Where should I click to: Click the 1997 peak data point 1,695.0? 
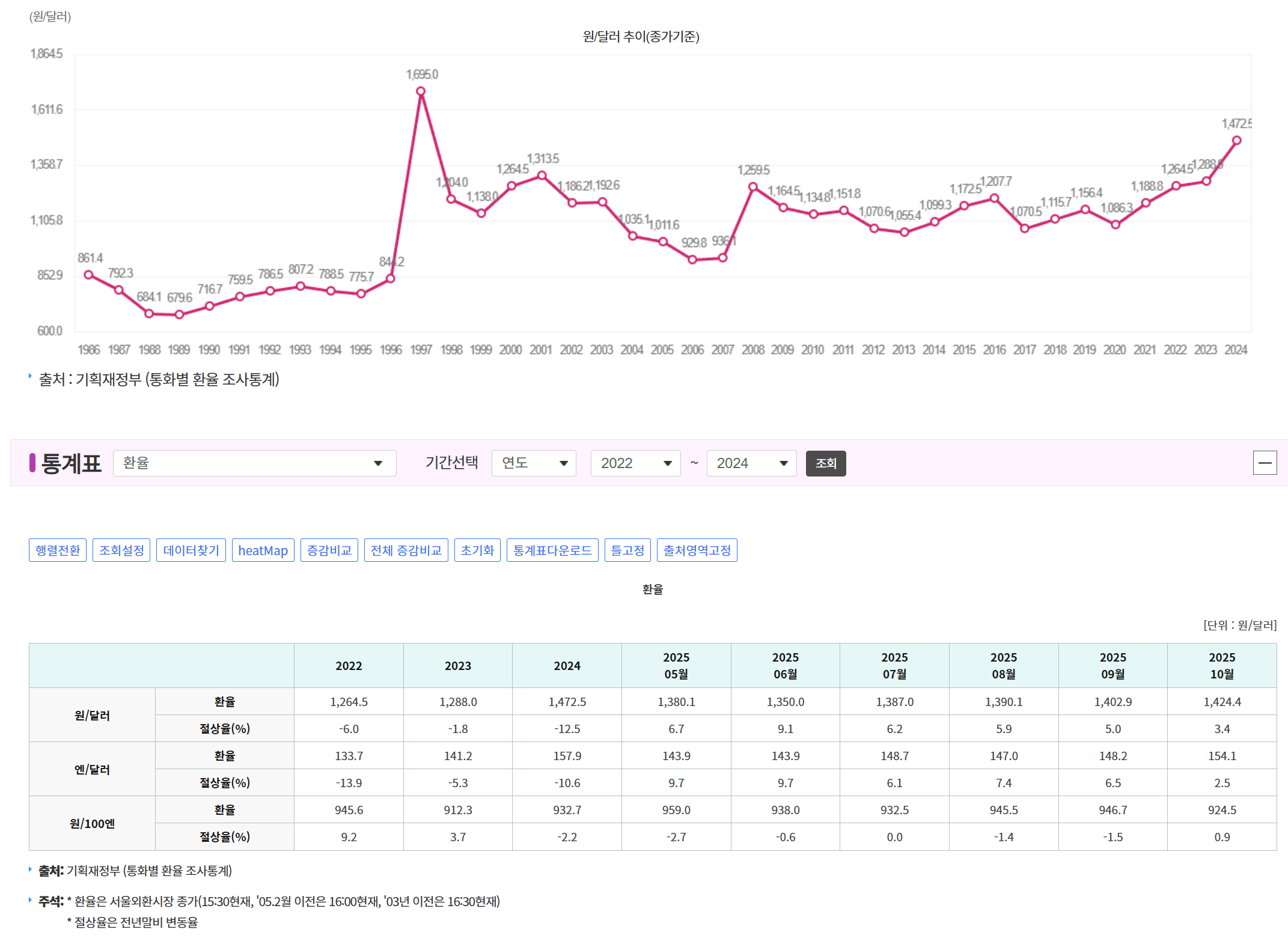tap(421, 91)
